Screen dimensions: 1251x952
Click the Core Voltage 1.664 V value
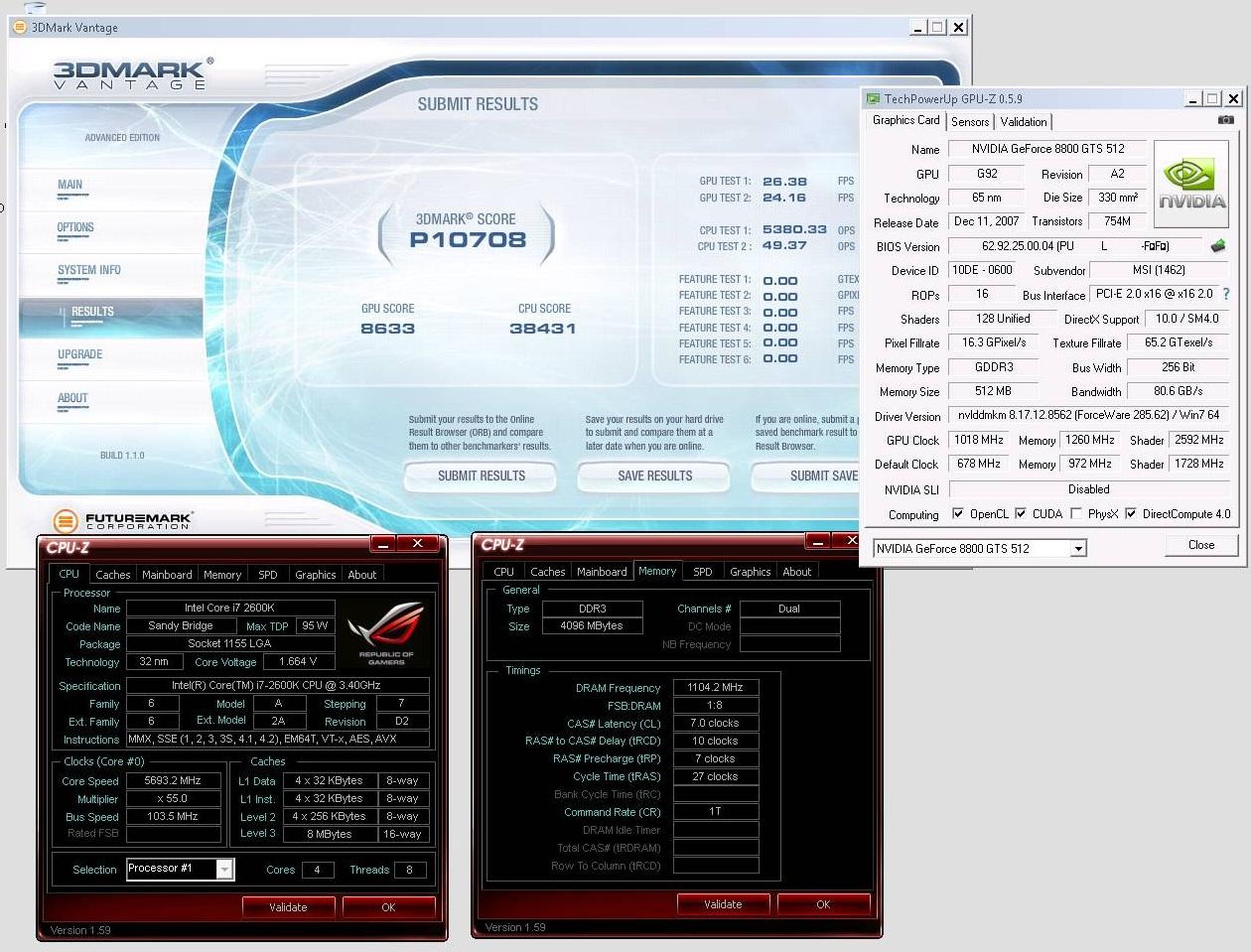click(299, 661)
